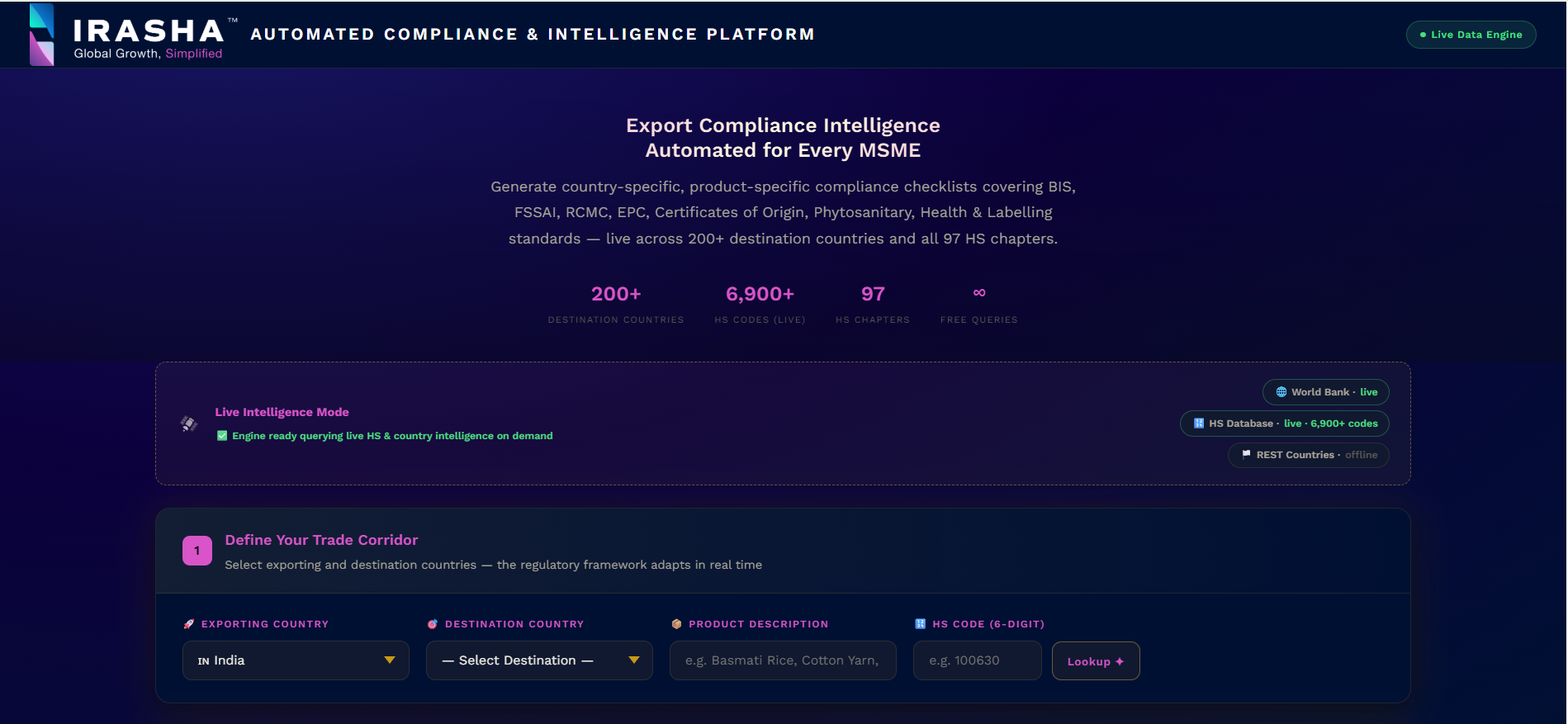Click the REST Countries flag icon
Screen dimensions: 1568x724
pos(1247,455)
